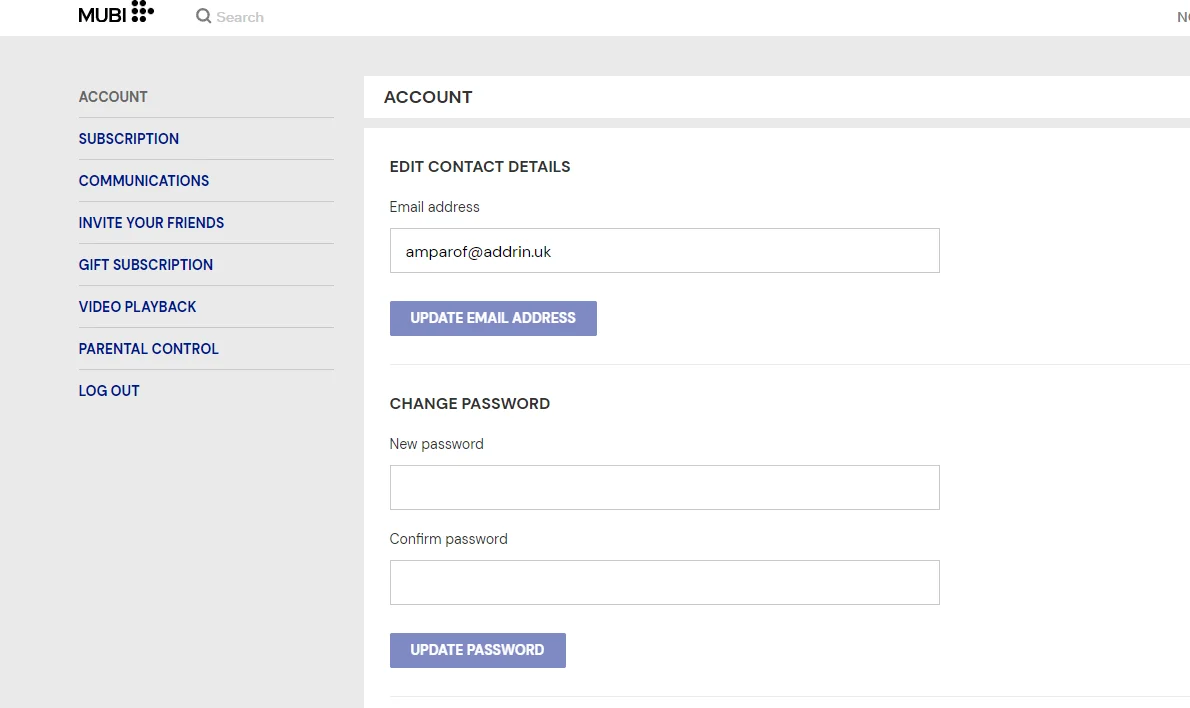
Task: Open the Subscription settings page
Action: (129, 139)
